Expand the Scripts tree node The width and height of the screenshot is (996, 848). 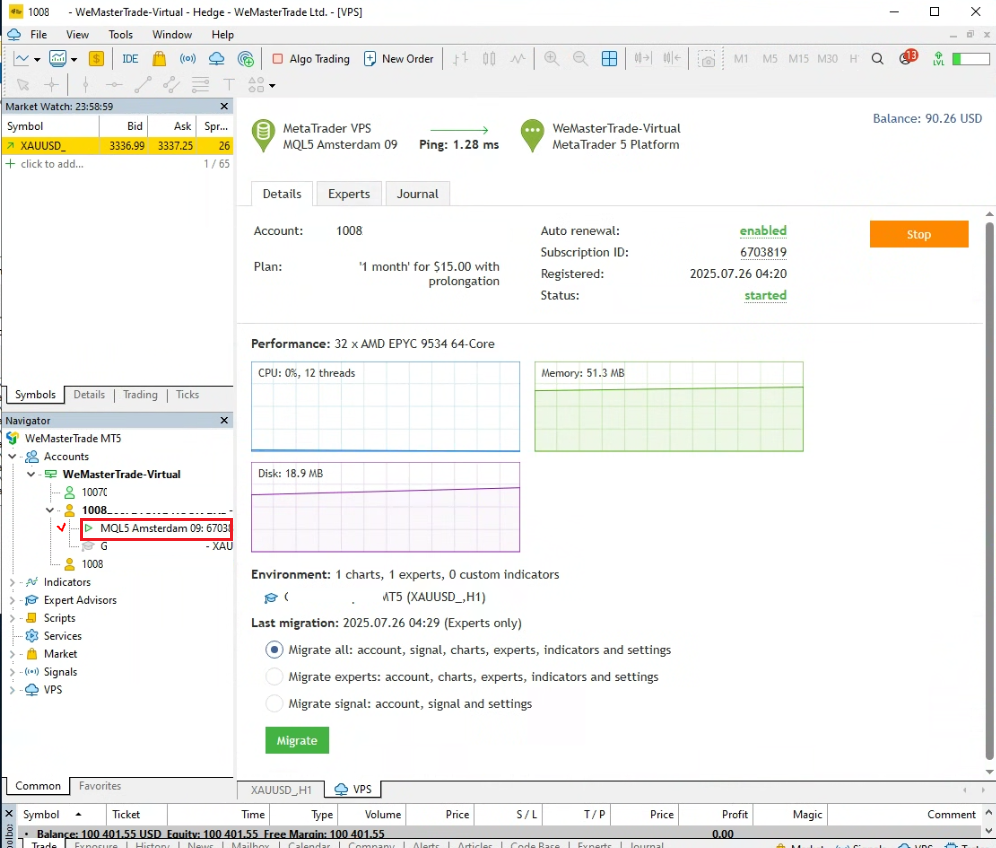(x=12, y=618)
